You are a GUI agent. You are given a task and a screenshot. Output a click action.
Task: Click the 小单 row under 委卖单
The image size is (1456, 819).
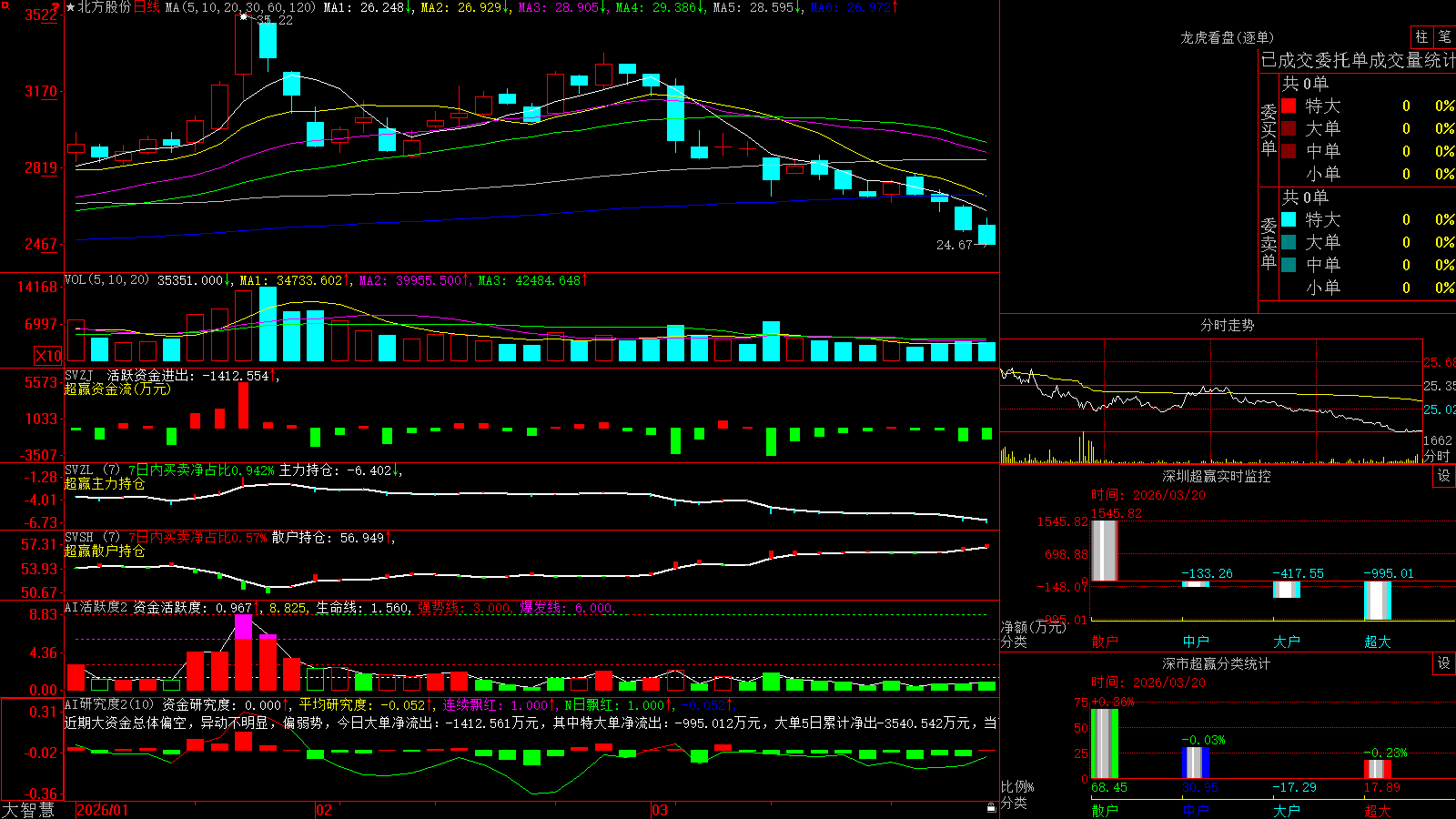coord(1368,288)
